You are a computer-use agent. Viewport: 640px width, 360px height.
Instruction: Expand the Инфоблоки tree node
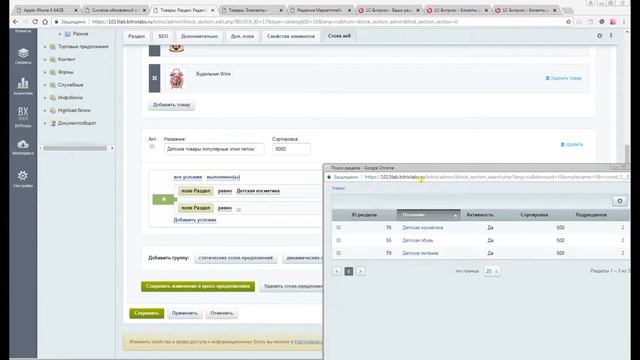45,98
